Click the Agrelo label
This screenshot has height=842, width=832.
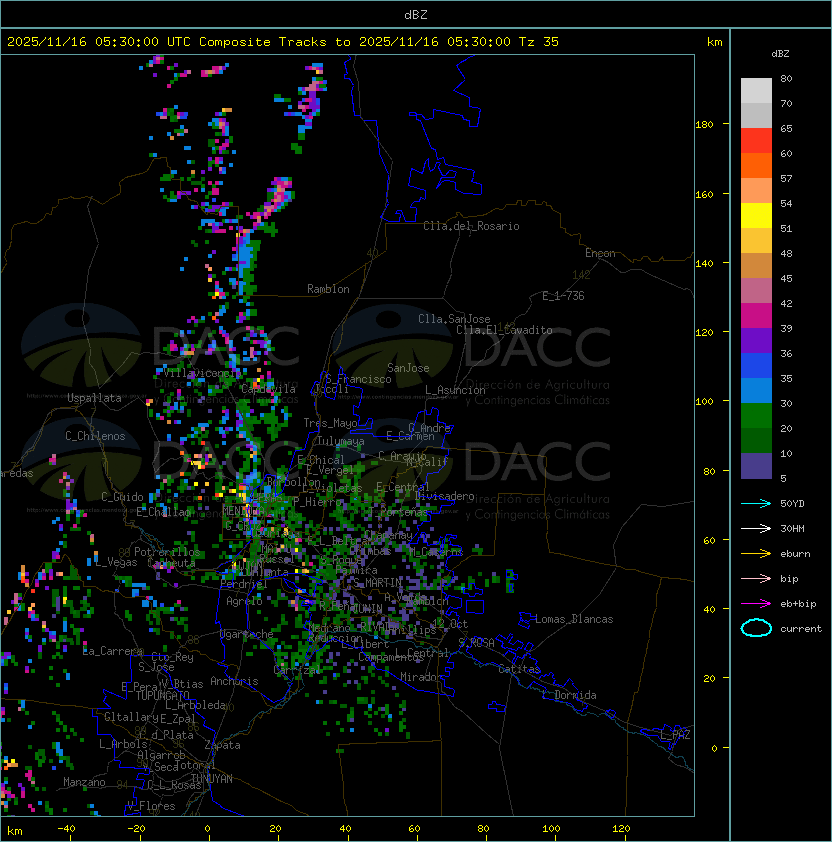244,601
